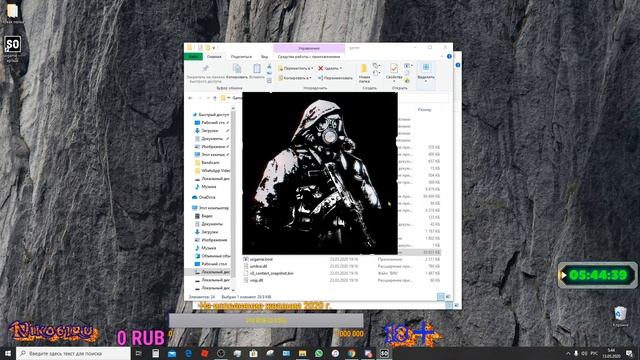Click the taskbar search box
The width and height of the screenshot is (640, 360).
point(73,353)
